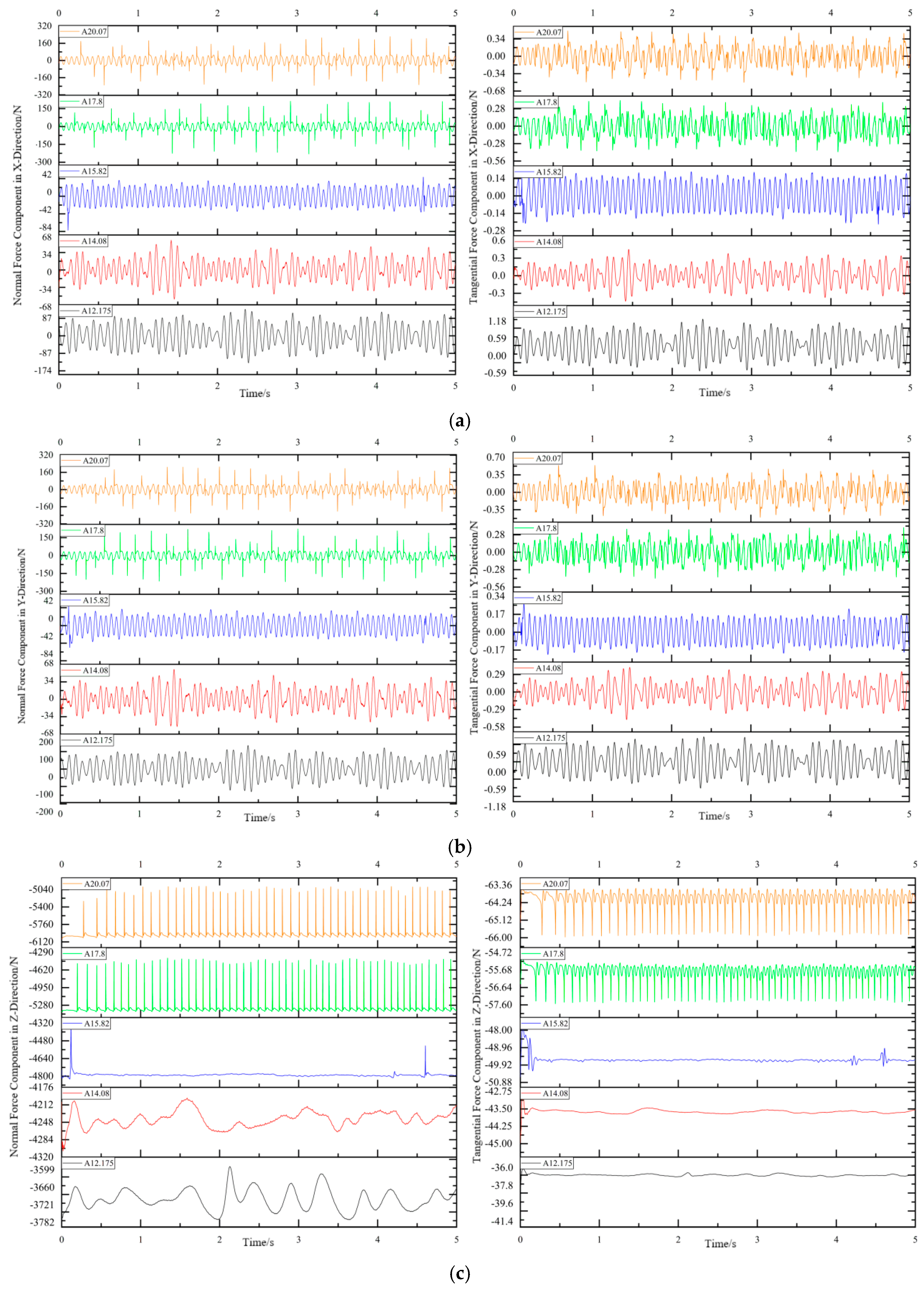This screenshot has width=924, height=1293.
Task: Click blue line sample beside A15.82 in Tangential Z-Direction plot
Action: pos(531,1024)
